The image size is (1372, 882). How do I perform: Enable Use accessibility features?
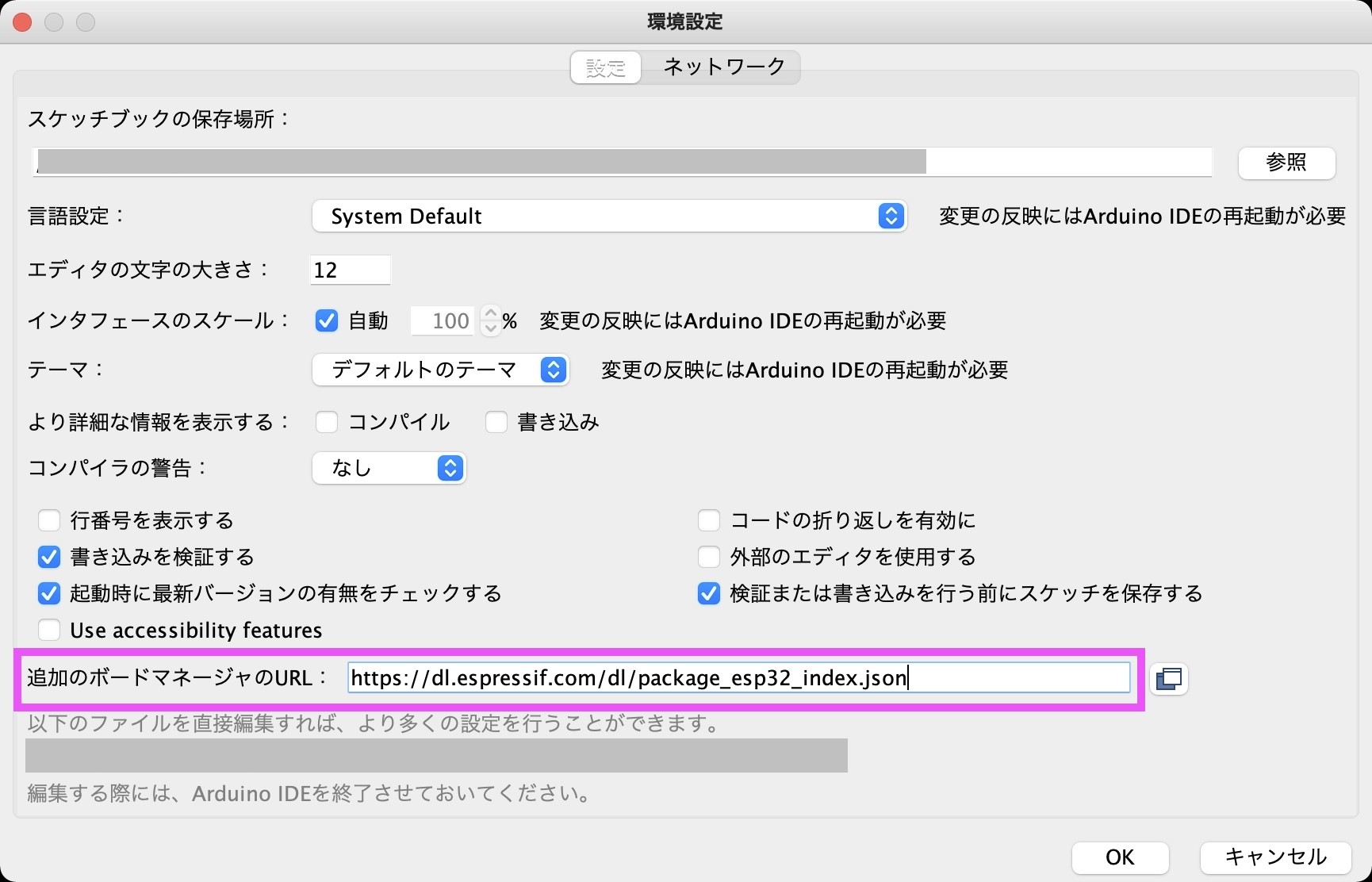(48, 629)
